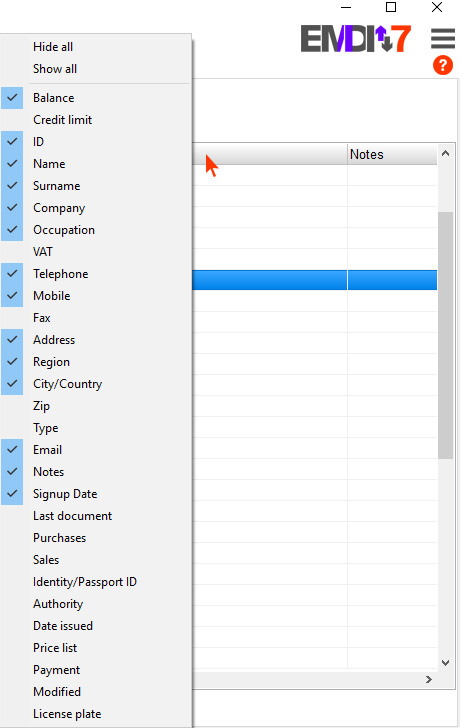Select Hide all in the menu
Image resolution: width=460 pixels, height=728 pixels.
96,47
